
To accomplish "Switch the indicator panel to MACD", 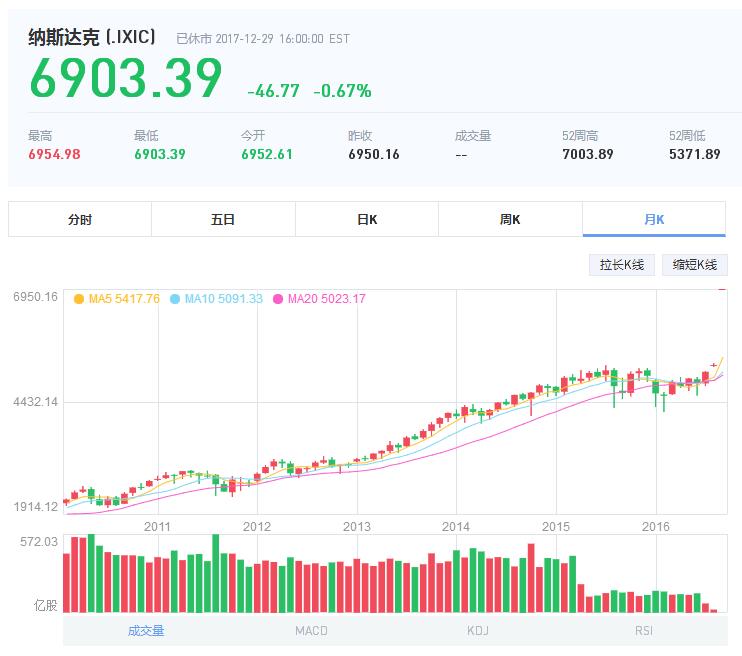I will click(311, 631).
